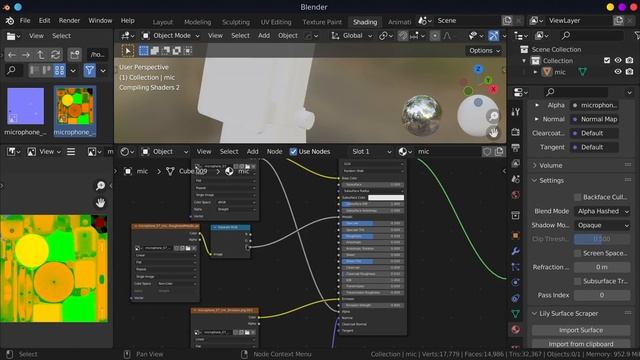Click the Clip Threshold slider

tap(602, 239)
